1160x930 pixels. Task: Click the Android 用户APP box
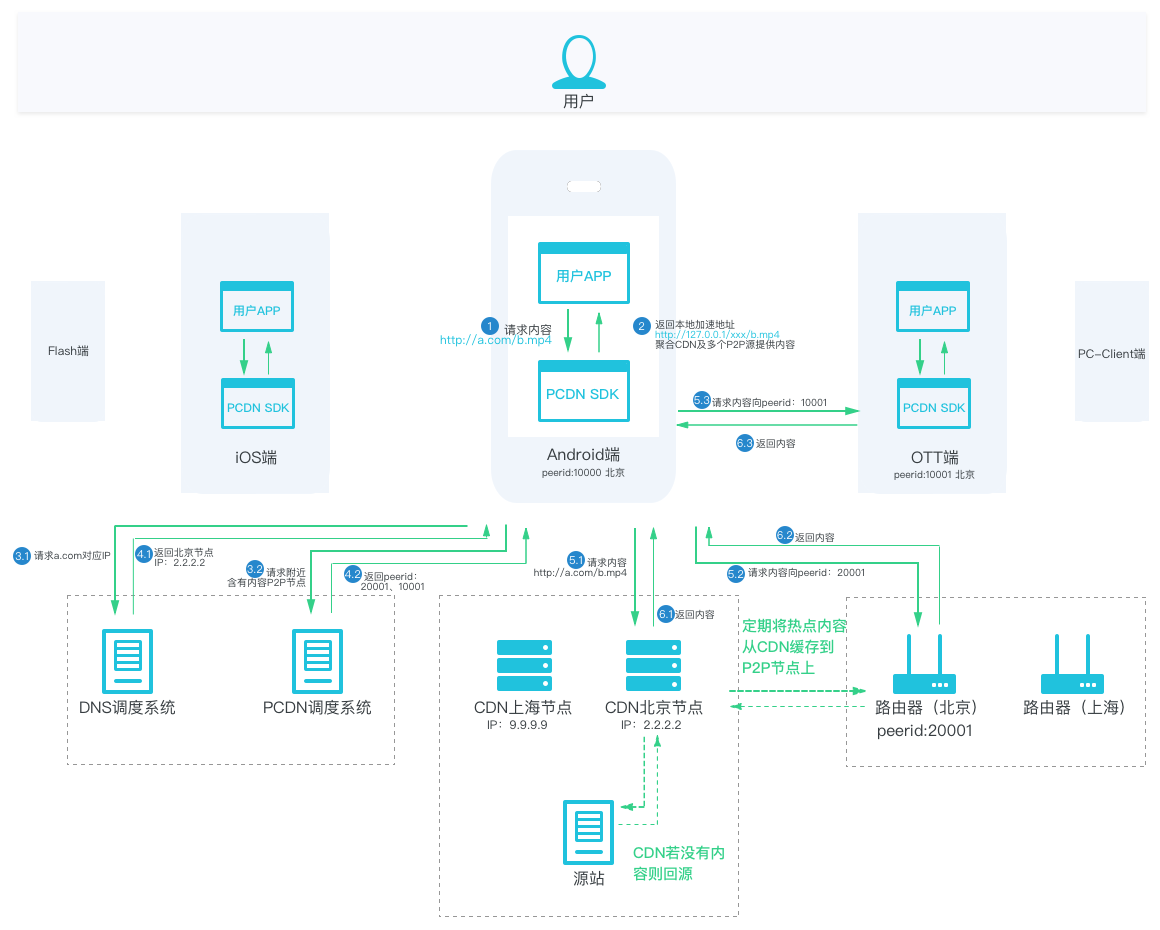584,273
